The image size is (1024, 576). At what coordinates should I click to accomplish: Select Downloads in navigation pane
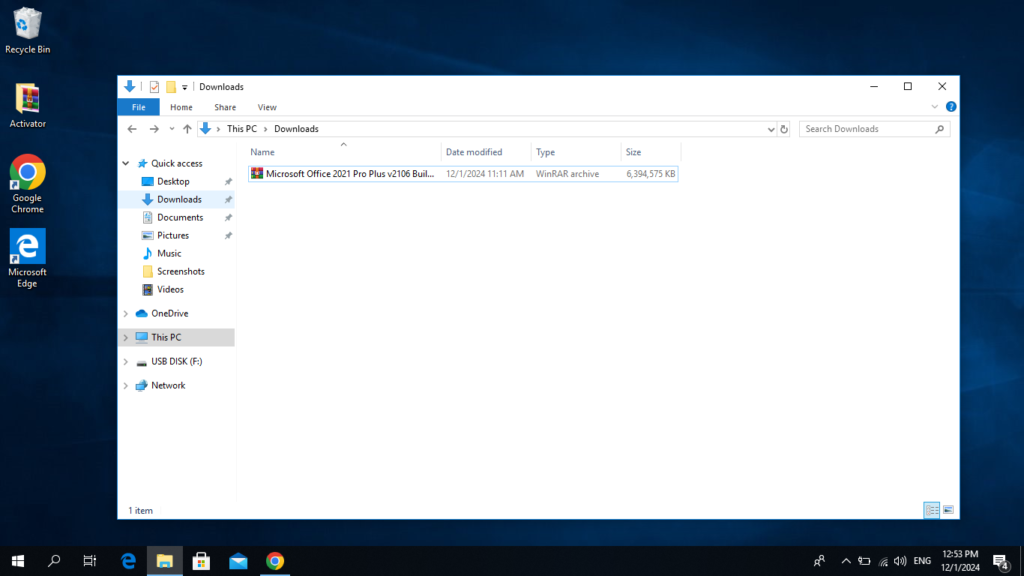click(179, 199)
